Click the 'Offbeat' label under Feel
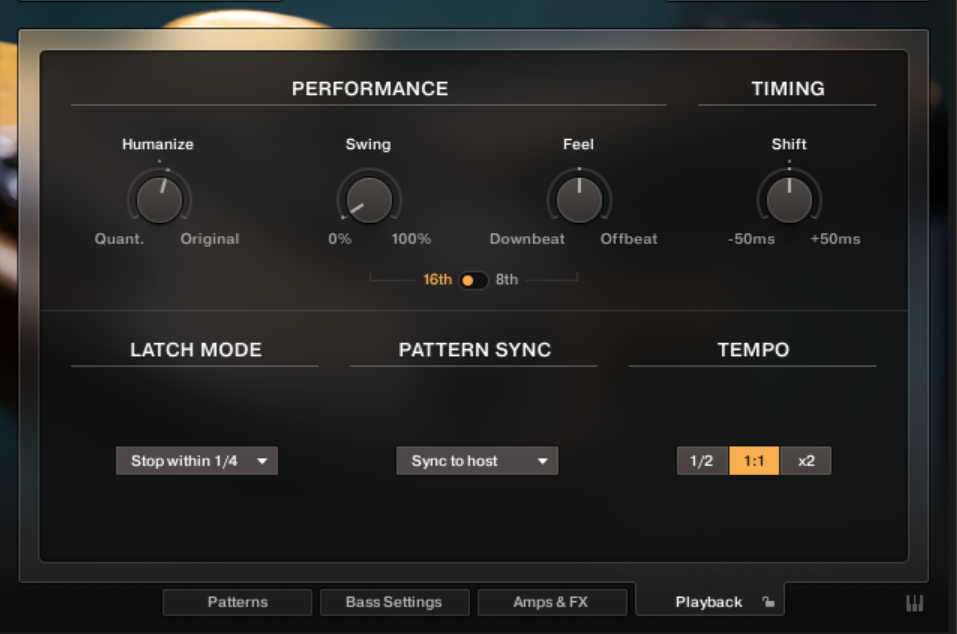This screenshot has width=957, height=634. (629, 239)
